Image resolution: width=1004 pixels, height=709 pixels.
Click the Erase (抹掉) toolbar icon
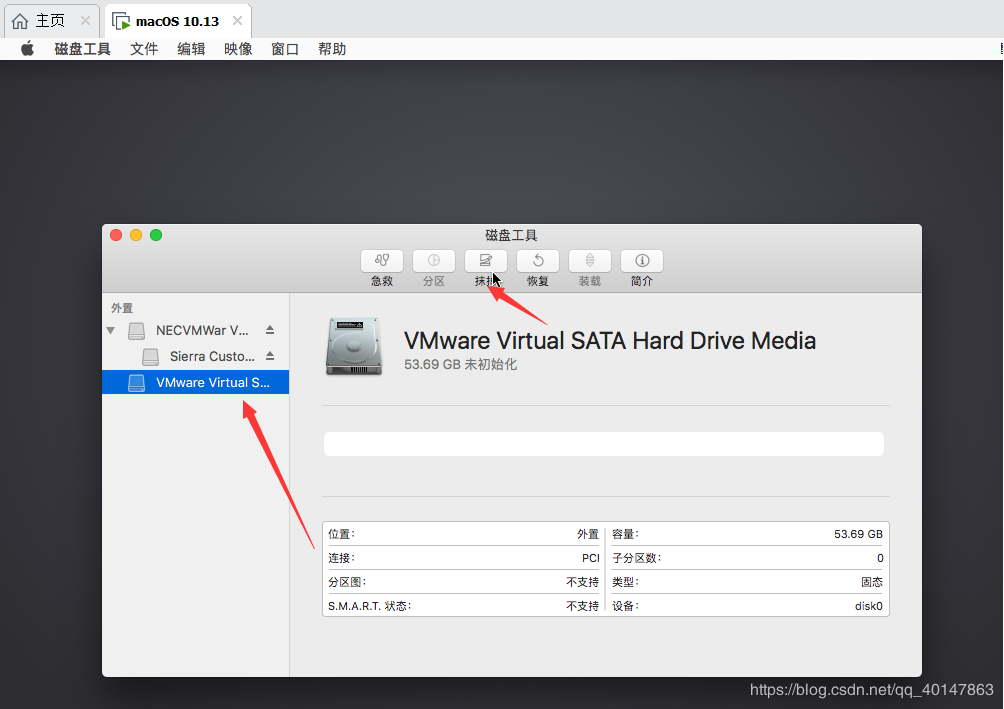click(486, 261)
